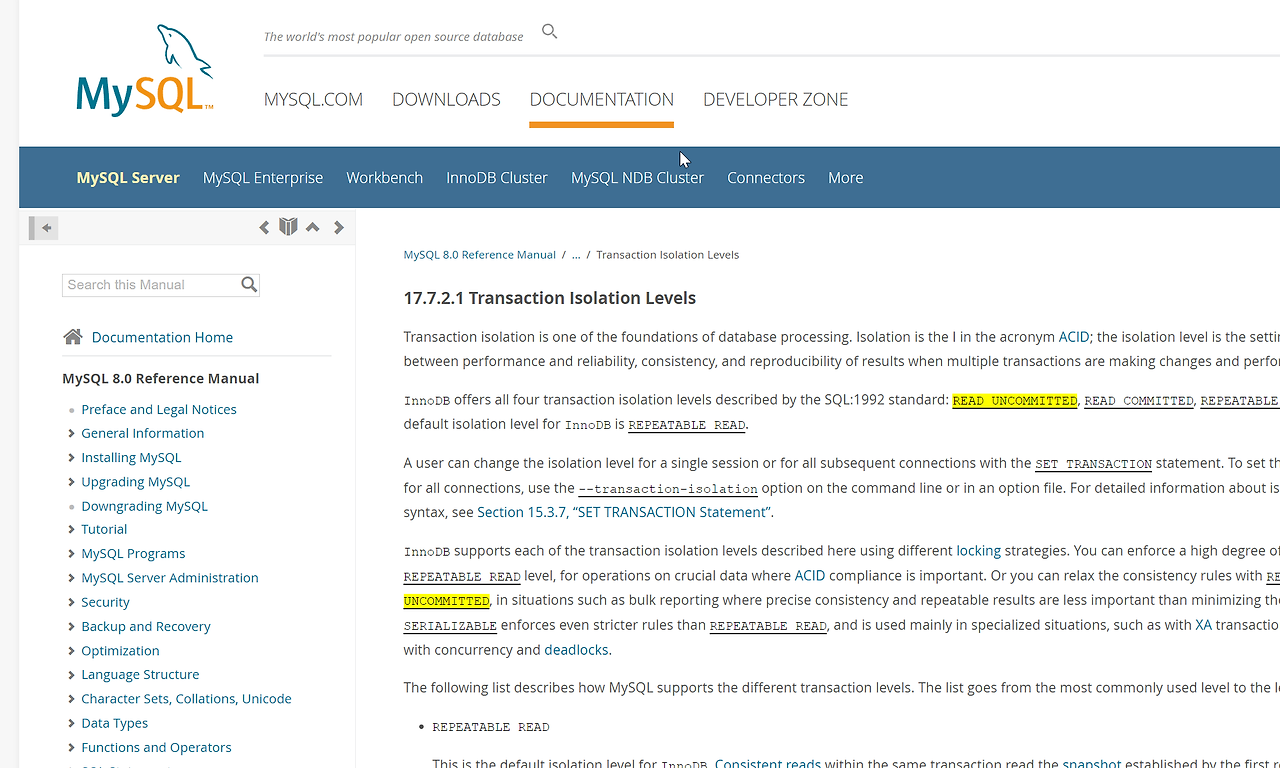
Task: Open the deadlocks glossary link
Action: [x=576, y=649]
